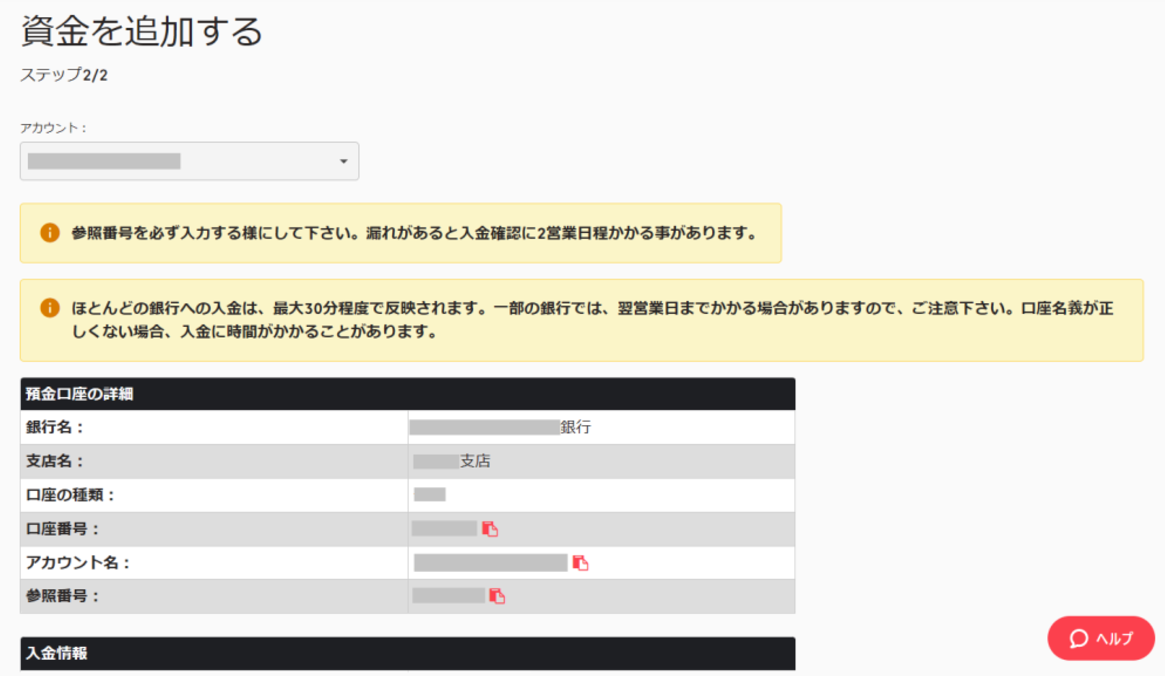Click the アカウント名 row label
The width and height of the screenshot is (1165, 676).
click(79, 563)
